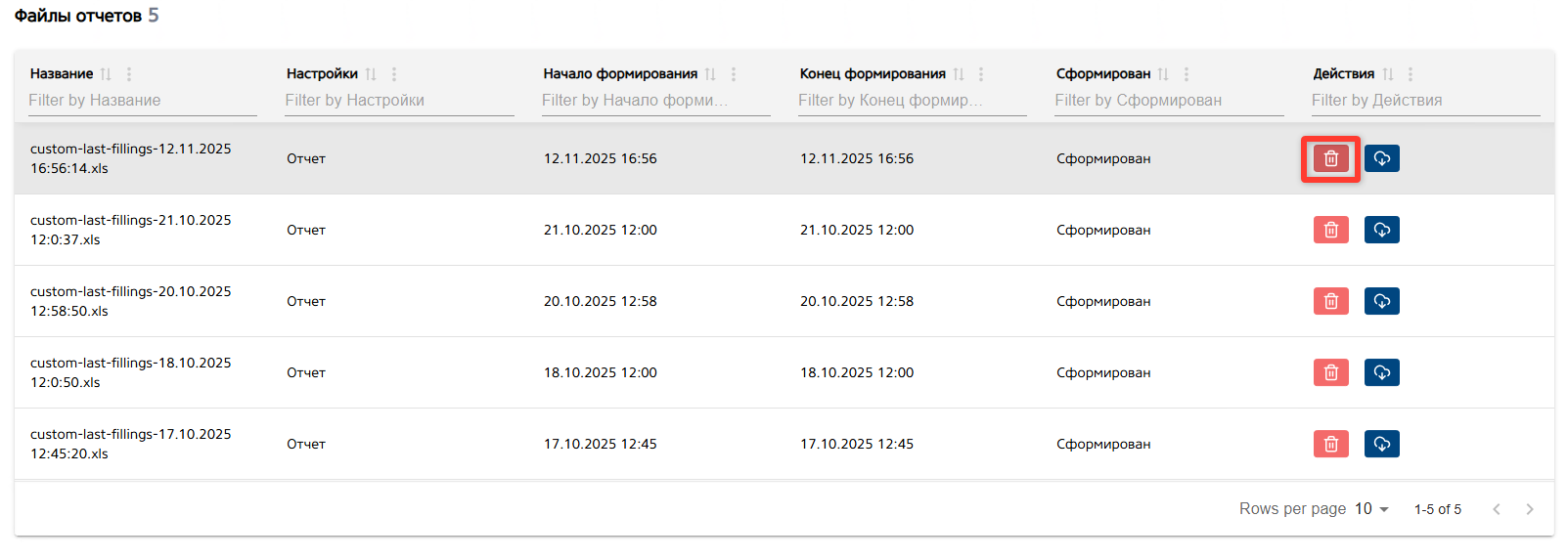The image size is (1568, 560).
Task: Download report custom-last-fillings-18.10.2025
Action: pos(1381,372)
